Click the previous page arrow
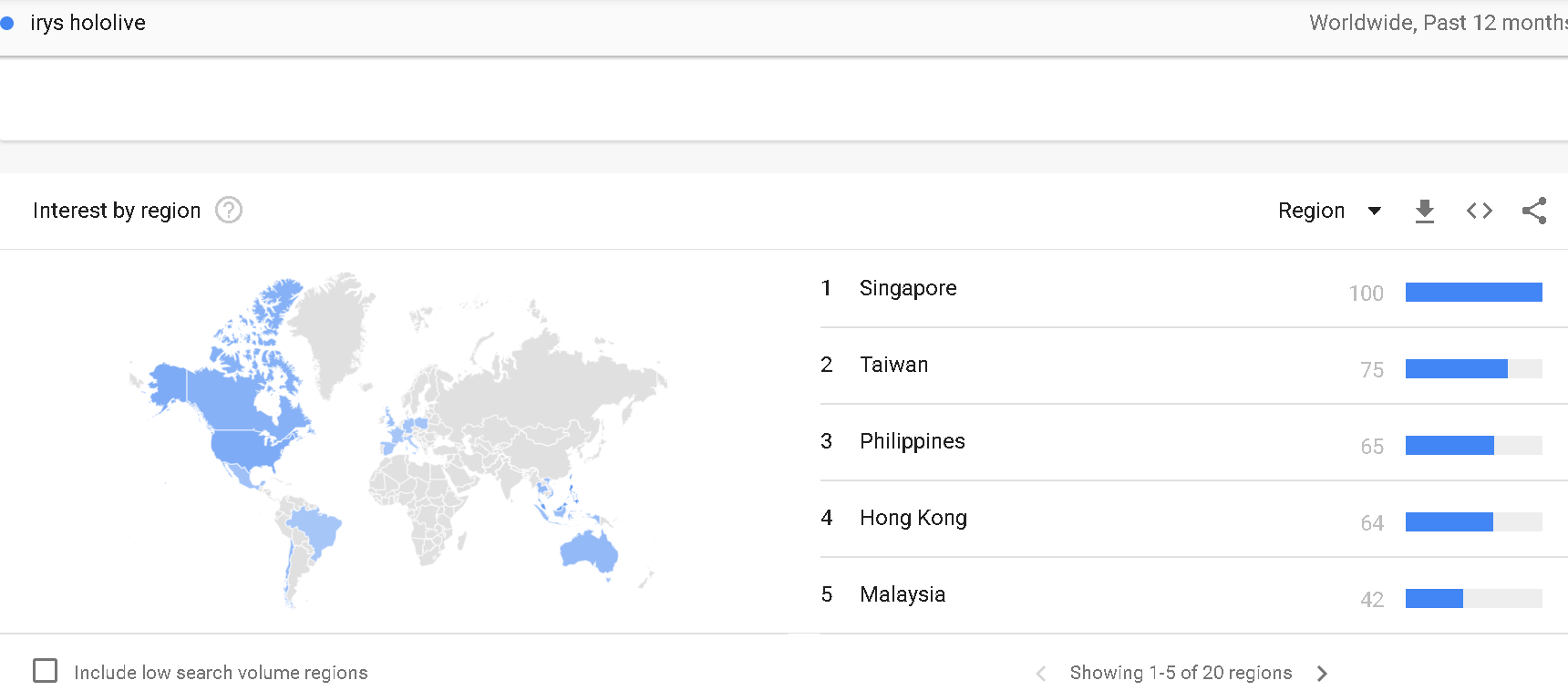Screen dimensions: 1568x691 click(1041, 674)
